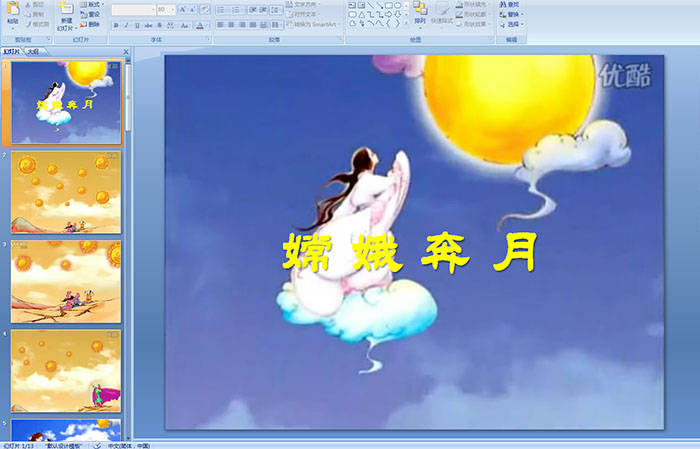Screen dimensions: 700x449
Task: Open the Select (选择) dropdown
Action: click(512, 24)
